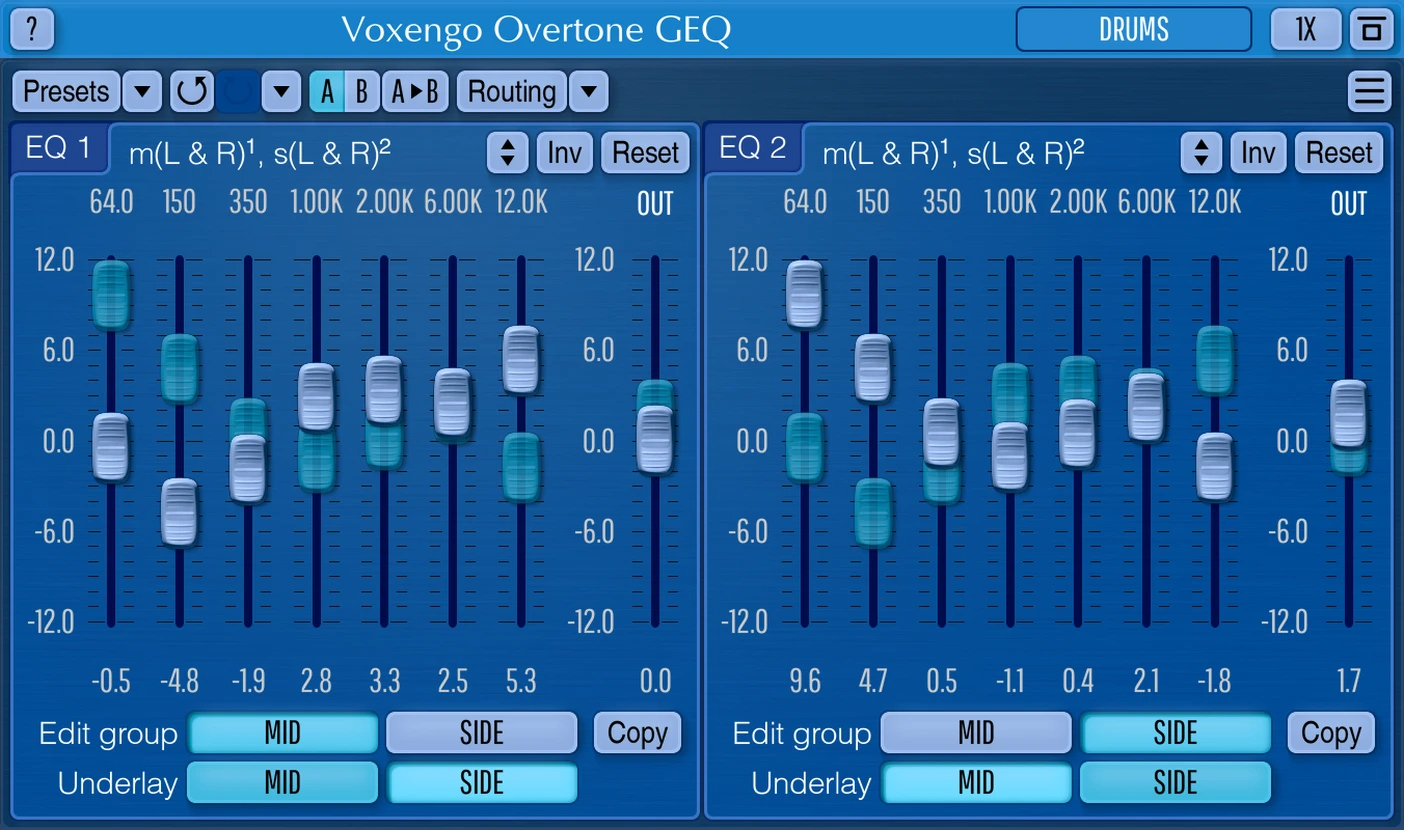Click EQ 1 2.00K band white slider
The height and width of the screenshot is (830, 1404).
pos(384,390)
